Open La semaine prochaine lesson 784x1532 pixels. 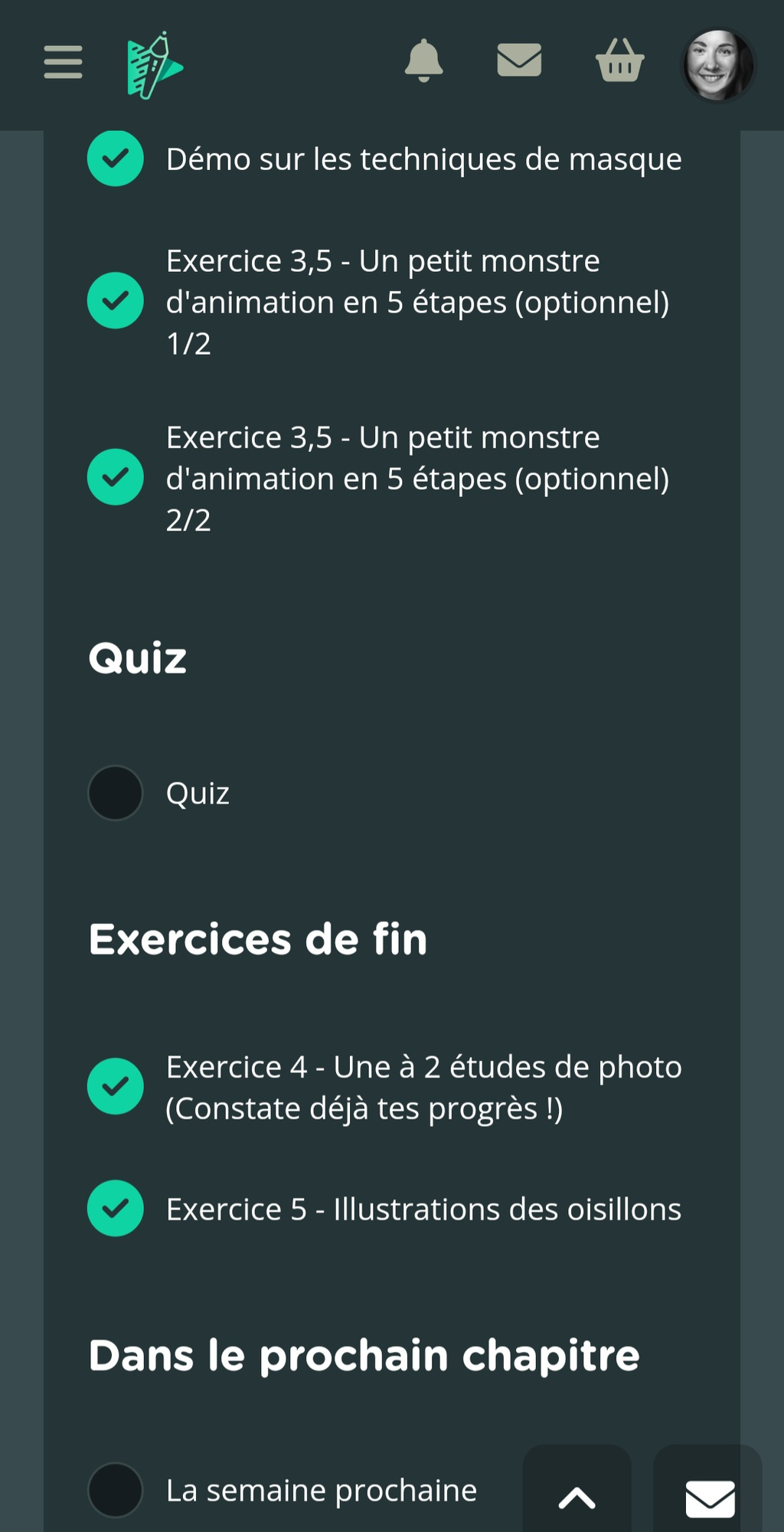pyautogui.click(x=322, y=1491)
